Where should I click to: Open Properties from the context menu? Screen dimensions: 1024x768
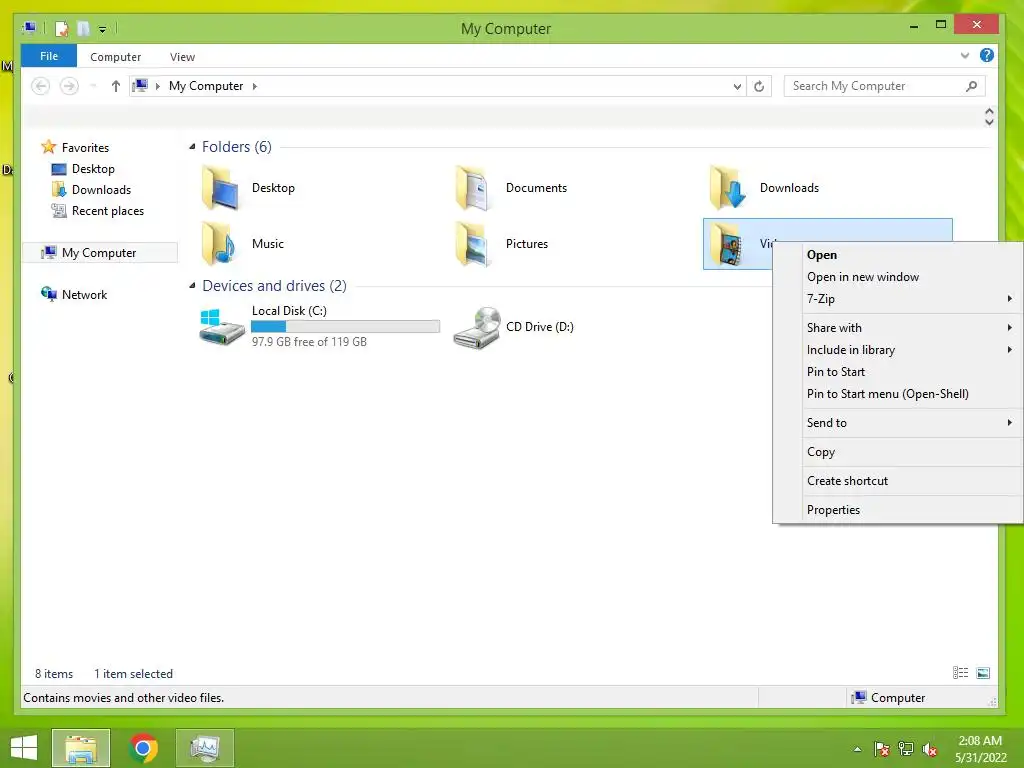click(x=897, y=510)
